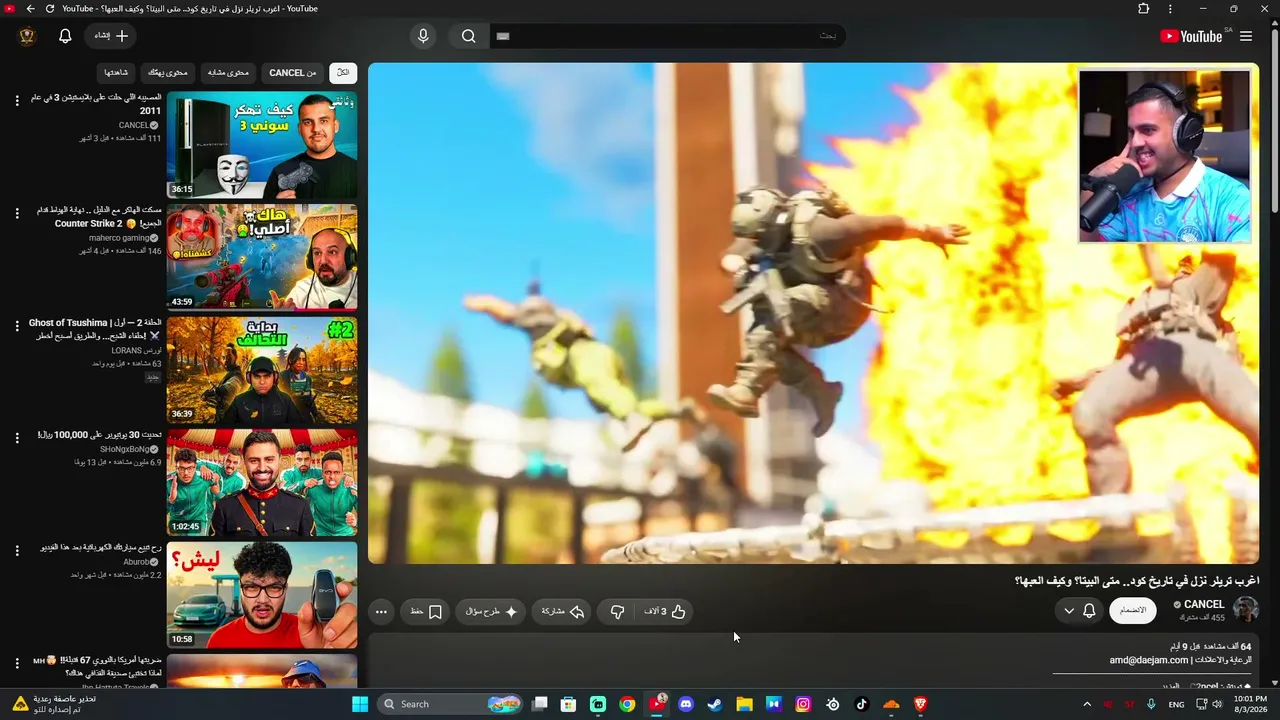Screen dimensions: 1280x720
Task: Open the Counter Strike 2 video thumbnail
Action: (262, 257)
